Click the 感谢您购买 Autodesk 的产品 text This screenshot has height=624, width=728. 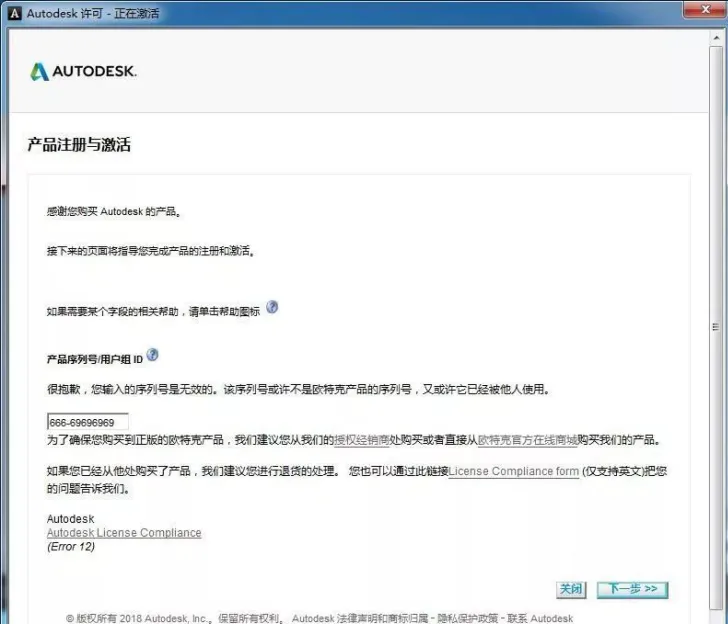click(x=114, y=211)
